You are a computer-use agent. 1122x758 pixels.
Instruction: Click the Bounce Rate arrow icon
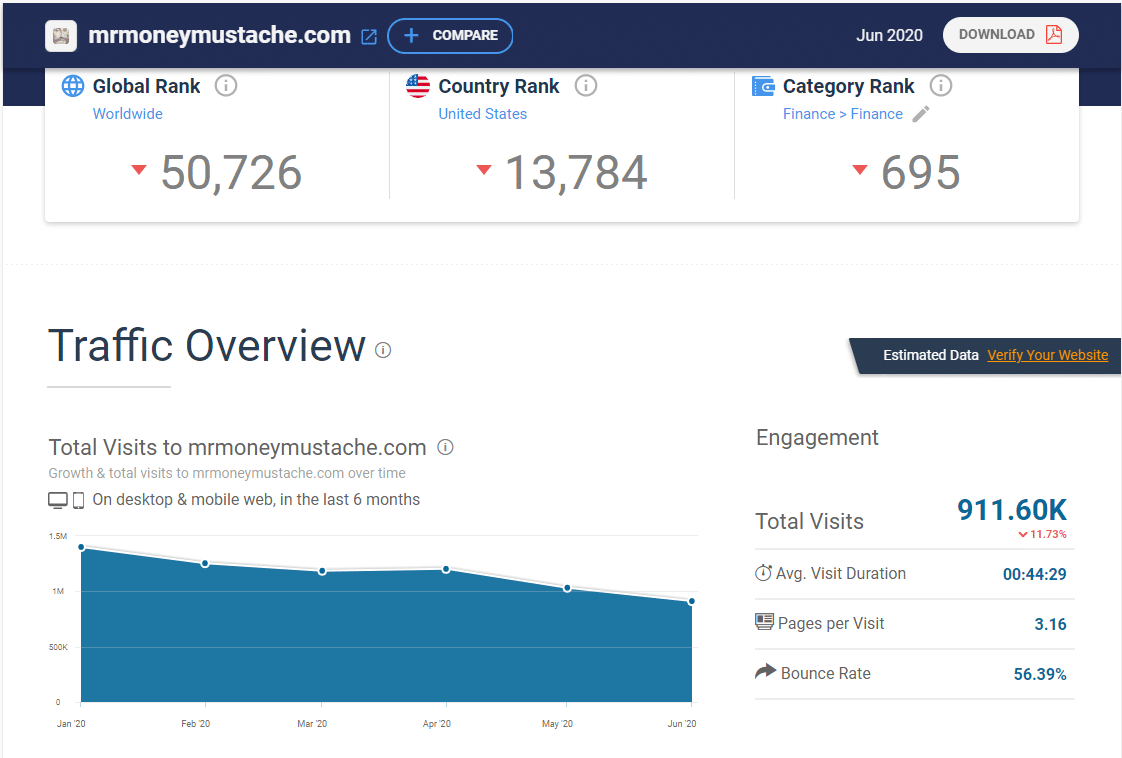[x=766, y=671]
